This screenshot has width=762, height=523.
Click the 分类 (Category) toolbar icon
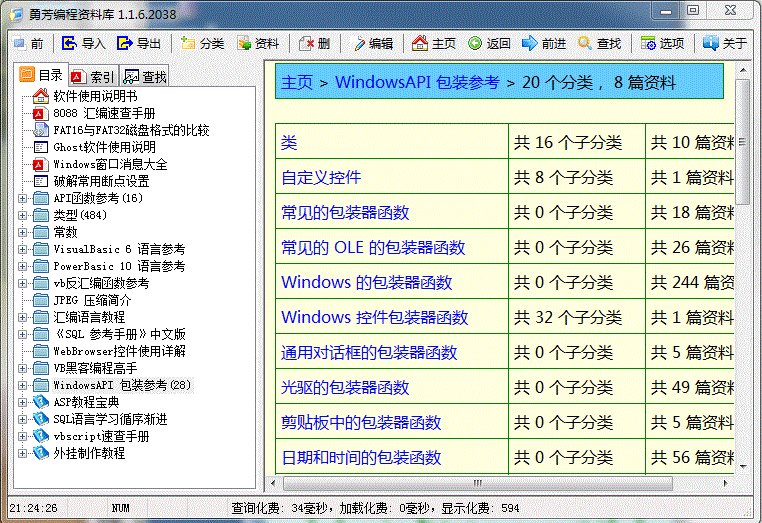188,43
